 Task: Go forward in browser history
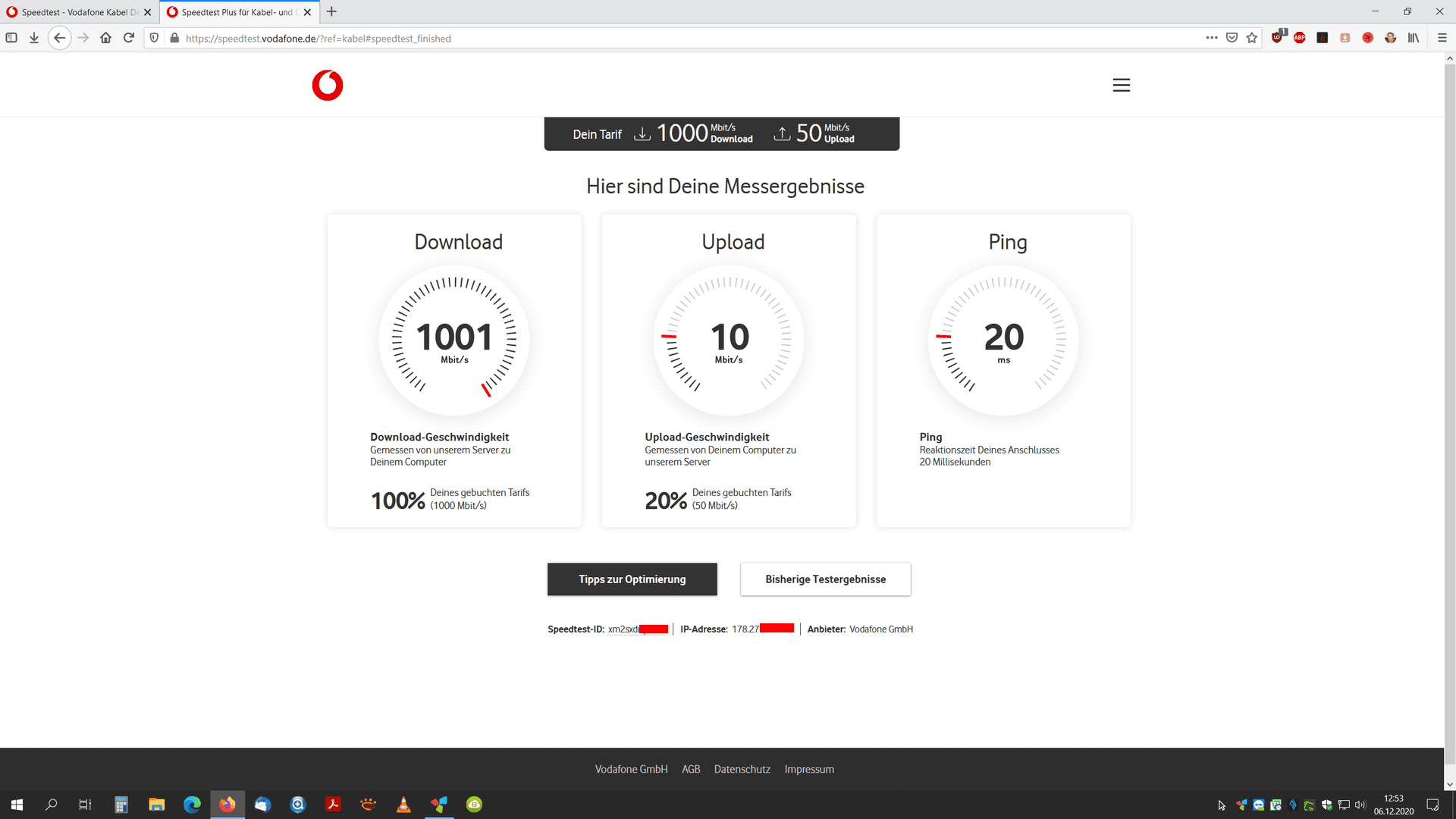pos(83,38)
